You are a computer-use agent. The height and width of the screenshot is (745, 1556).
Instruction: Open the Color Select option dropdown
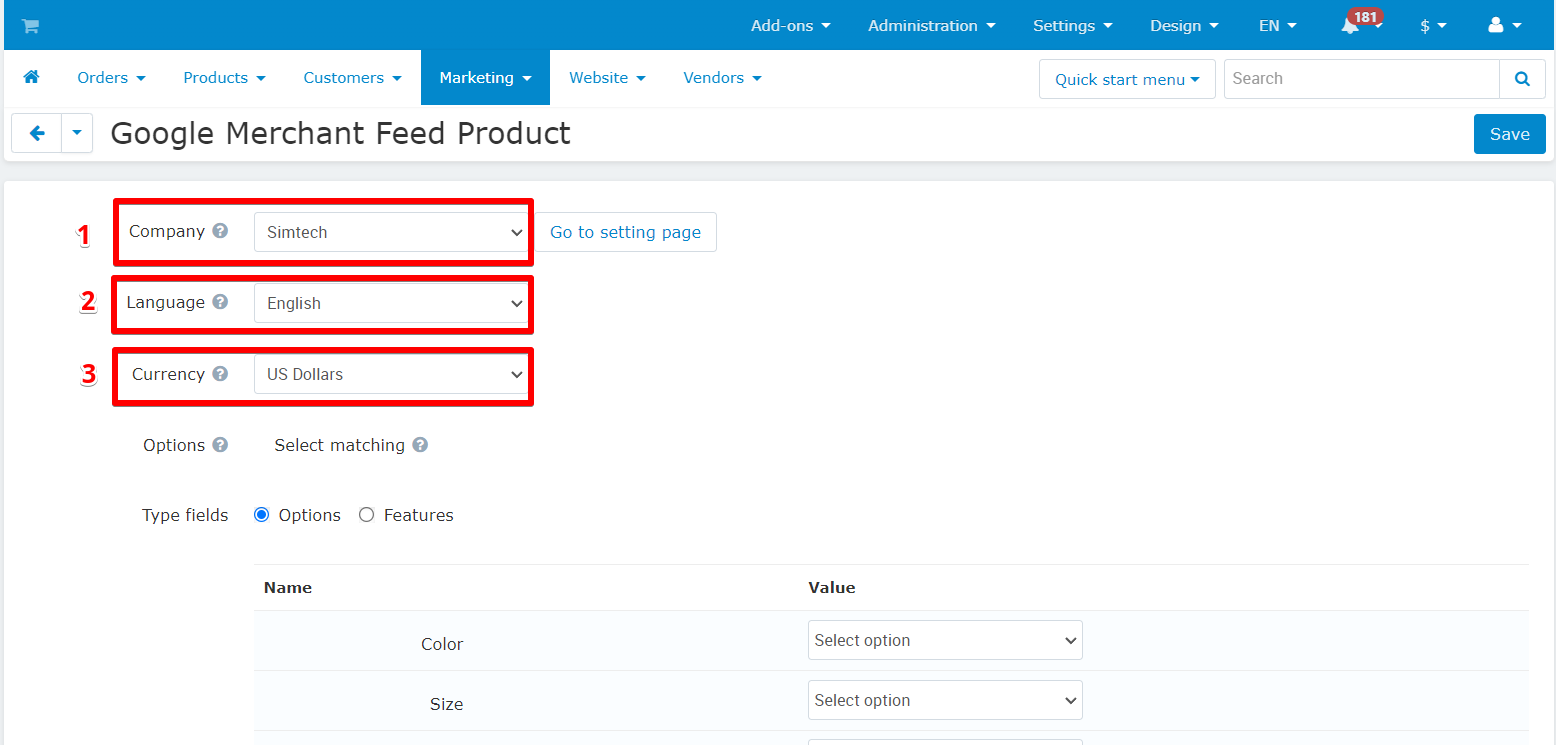(x=945, y=640)
